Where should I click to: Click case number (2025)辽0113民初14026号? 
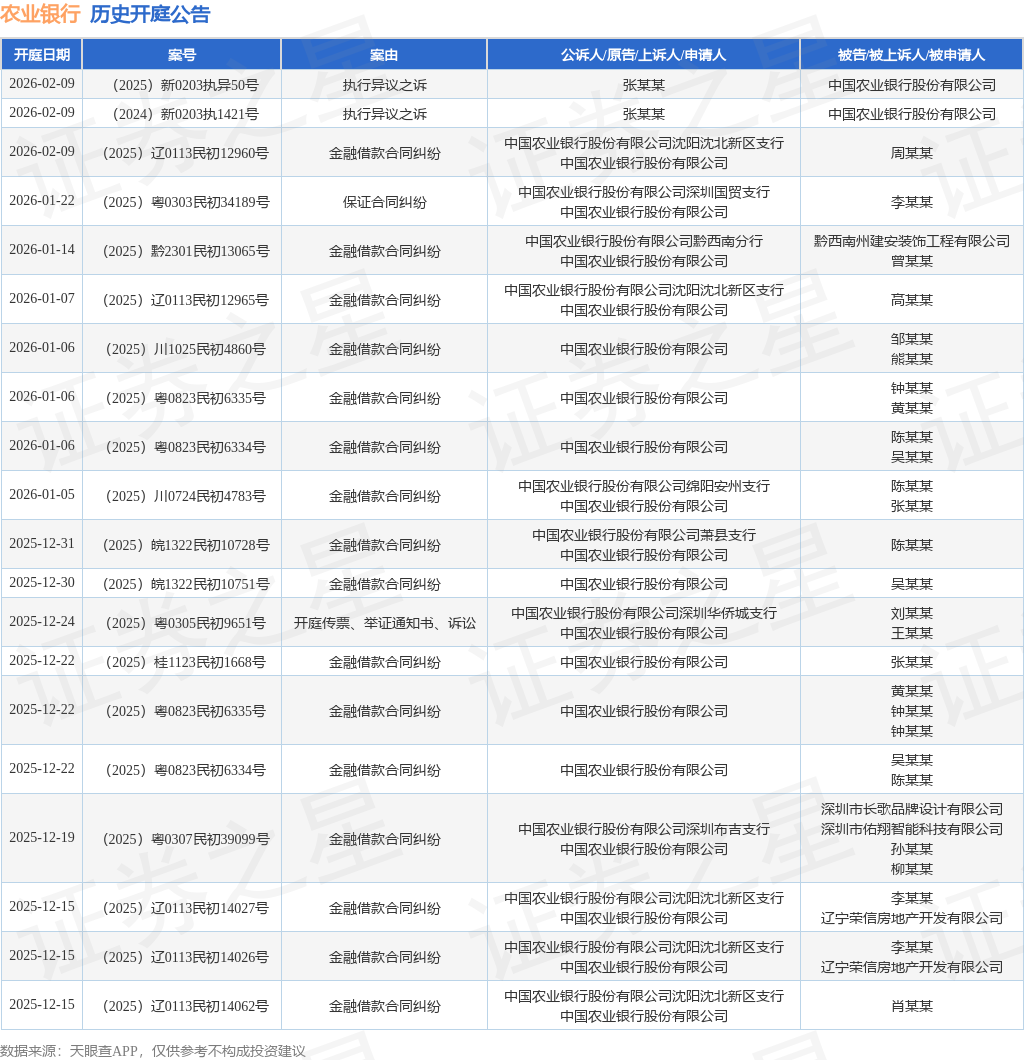[x=182, y=957]
